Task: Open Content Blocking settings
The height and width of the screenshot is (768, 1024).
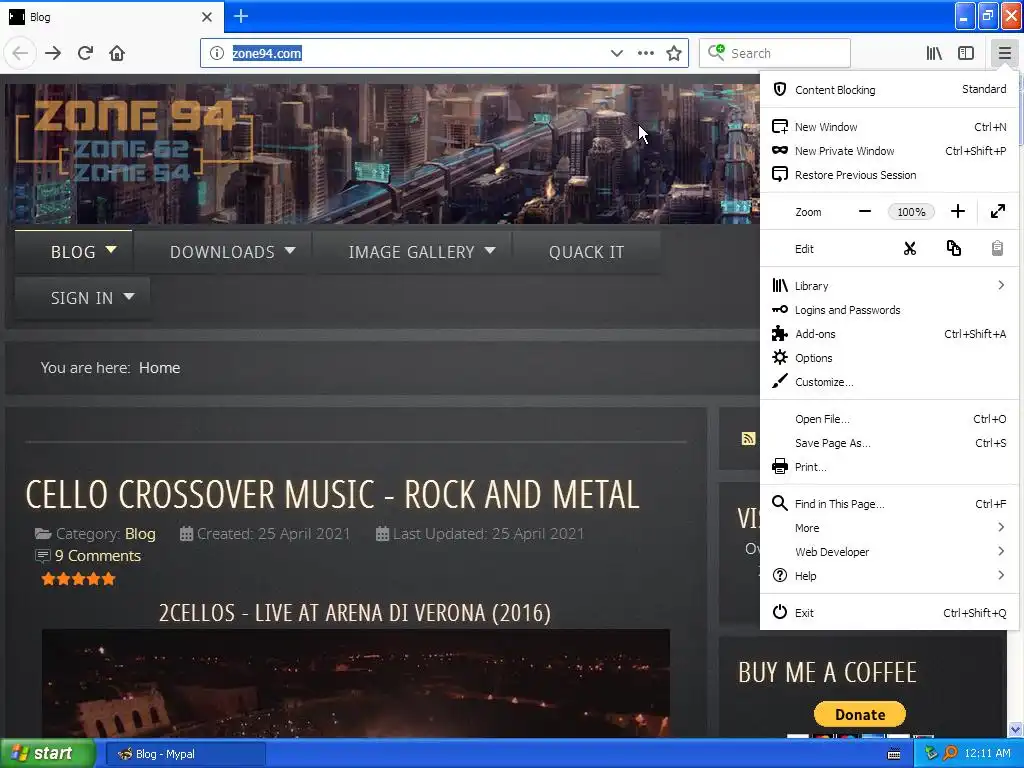Action: tap(889, 89)
